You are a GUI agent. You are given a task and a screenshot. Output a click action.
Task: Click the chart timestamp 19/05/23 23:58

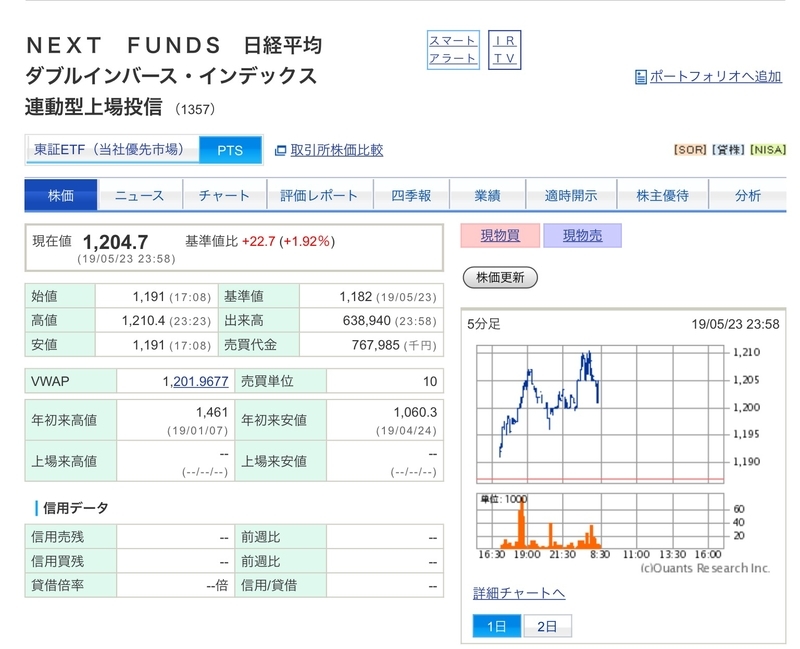[735, 324]
